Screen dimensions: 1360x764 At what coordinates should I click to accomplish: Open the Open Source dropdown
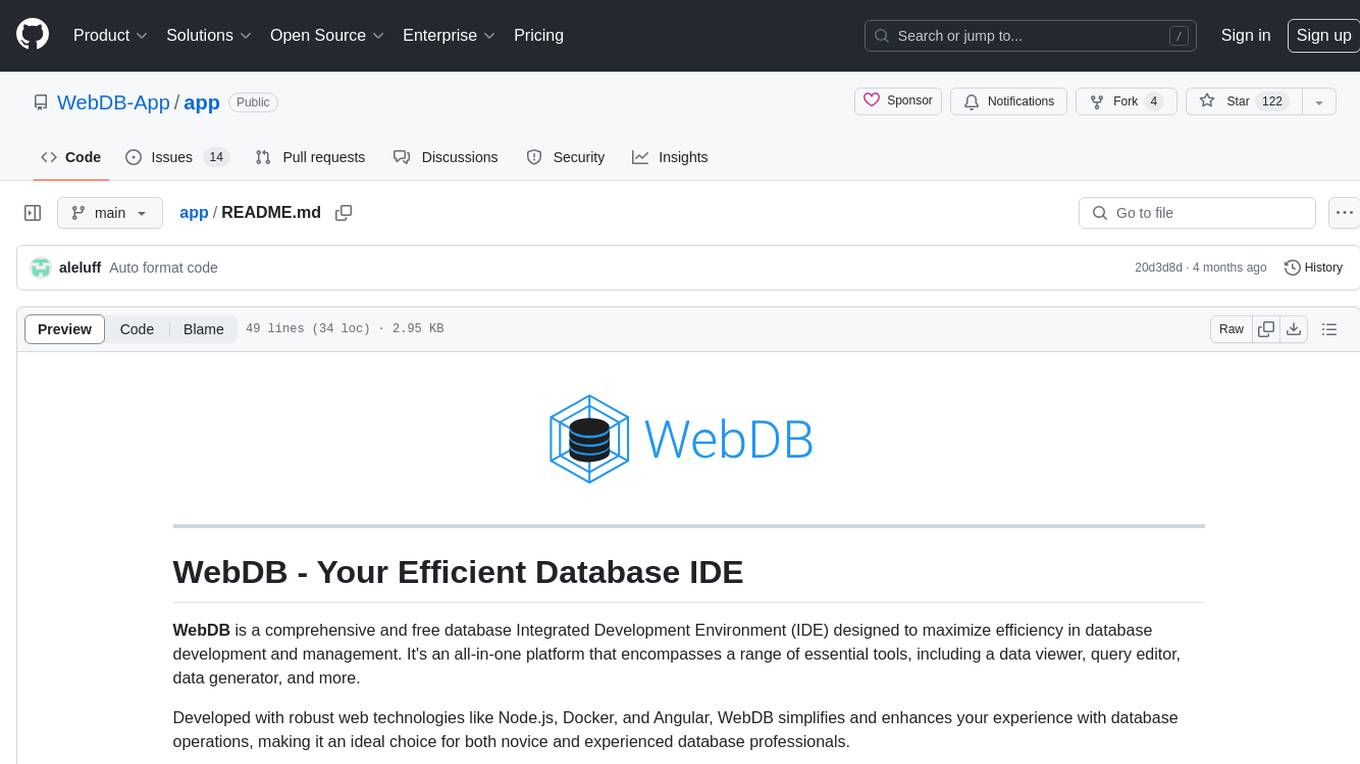click(x=327, y=35)
